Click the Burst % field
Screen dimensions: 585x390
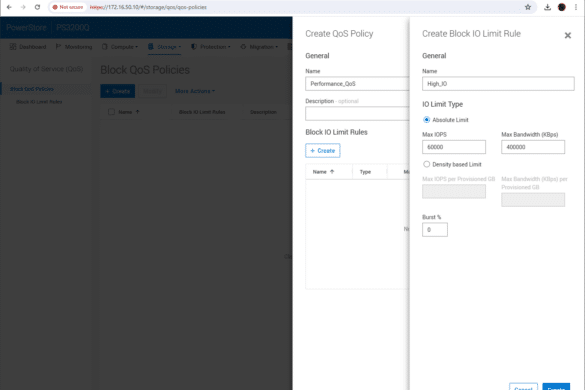coord(435,230)
